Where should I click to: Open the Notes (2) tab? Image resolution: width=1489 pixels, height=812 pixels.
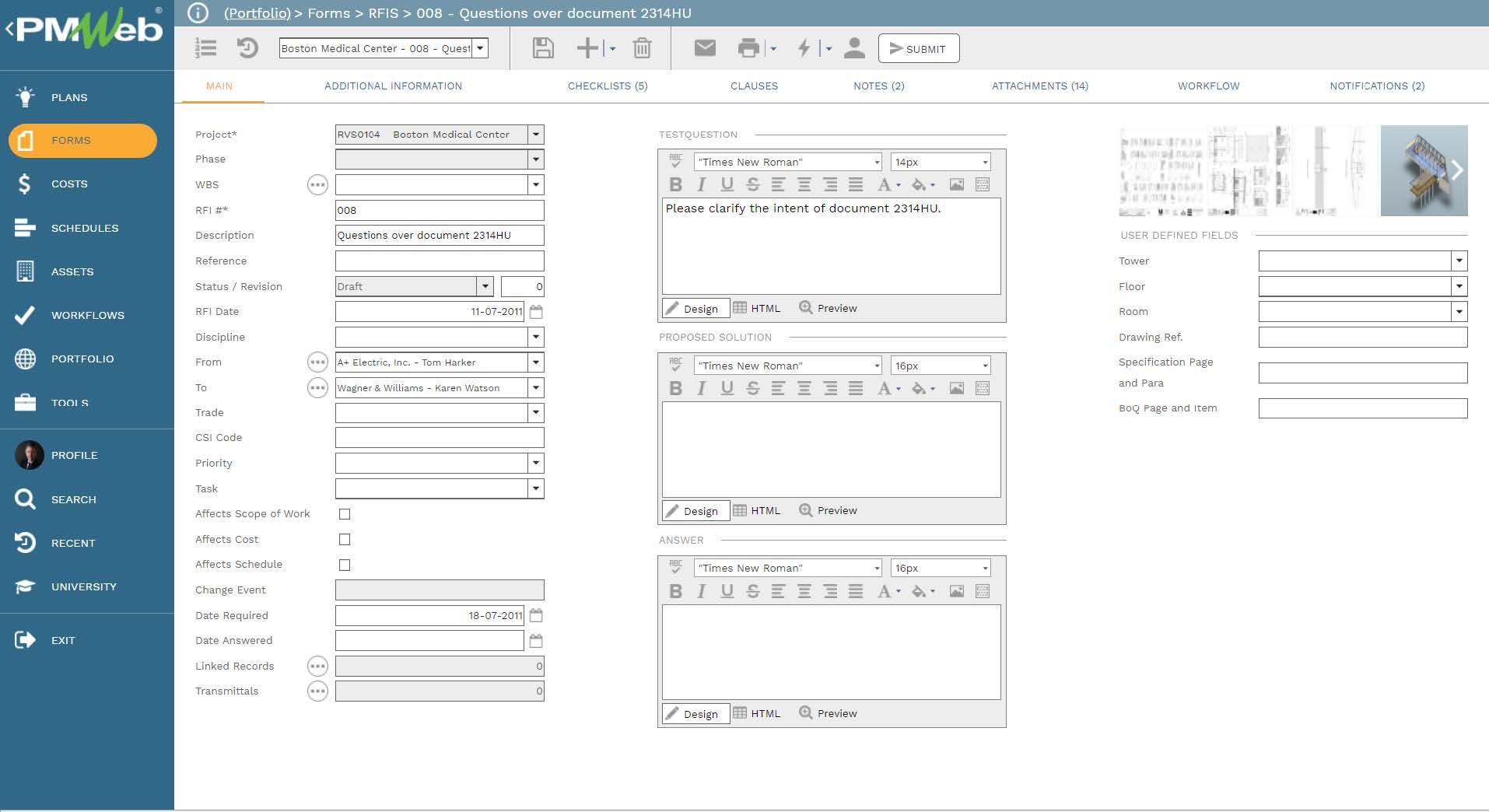[x=879, y=86]
